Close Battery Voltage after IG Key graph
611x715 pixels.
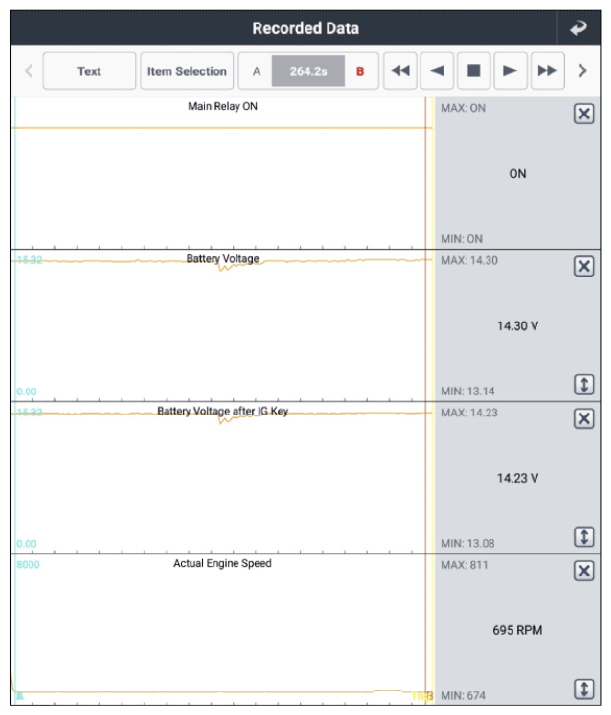pyautogui.click(x=584, y=418)
